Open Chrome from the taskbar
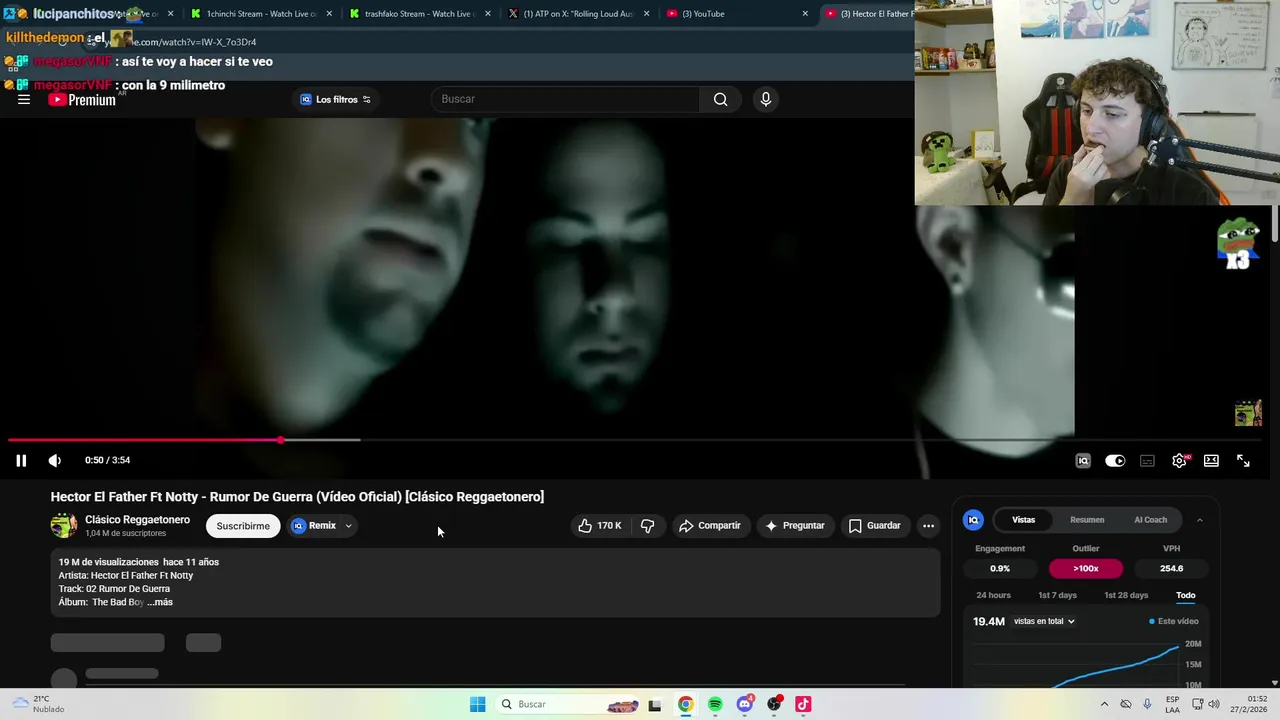Screen dimensions: 1280x720 click(685, 704)
